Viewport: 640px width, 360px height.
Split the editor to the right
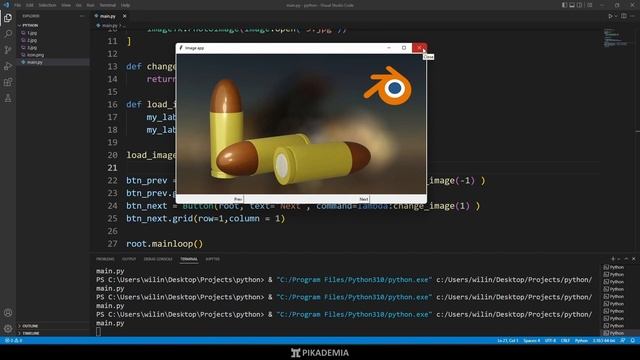click(x=624, y=16)
